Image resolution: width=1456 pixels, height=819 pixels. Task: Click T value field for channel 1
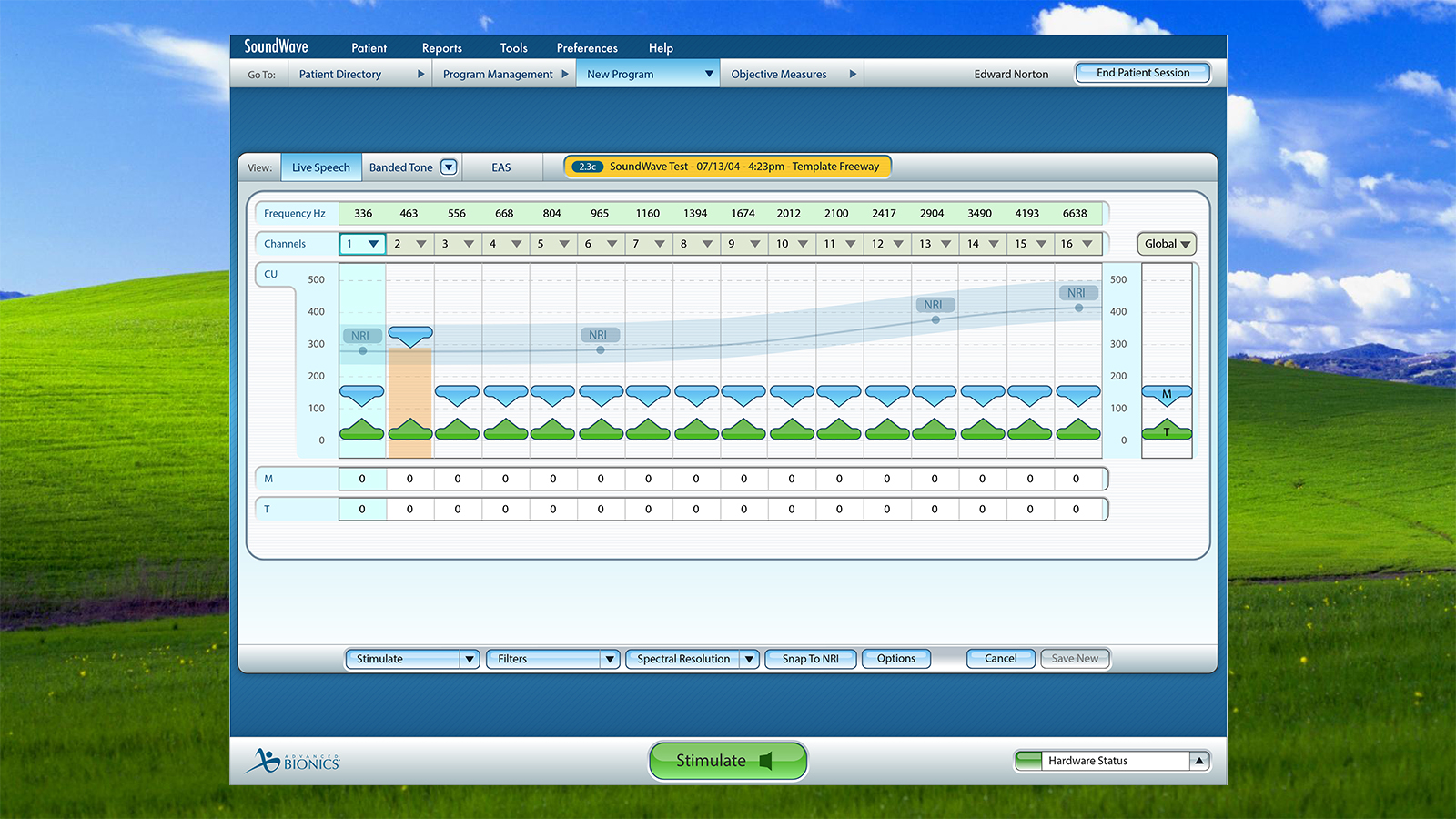tap(362, 510)
